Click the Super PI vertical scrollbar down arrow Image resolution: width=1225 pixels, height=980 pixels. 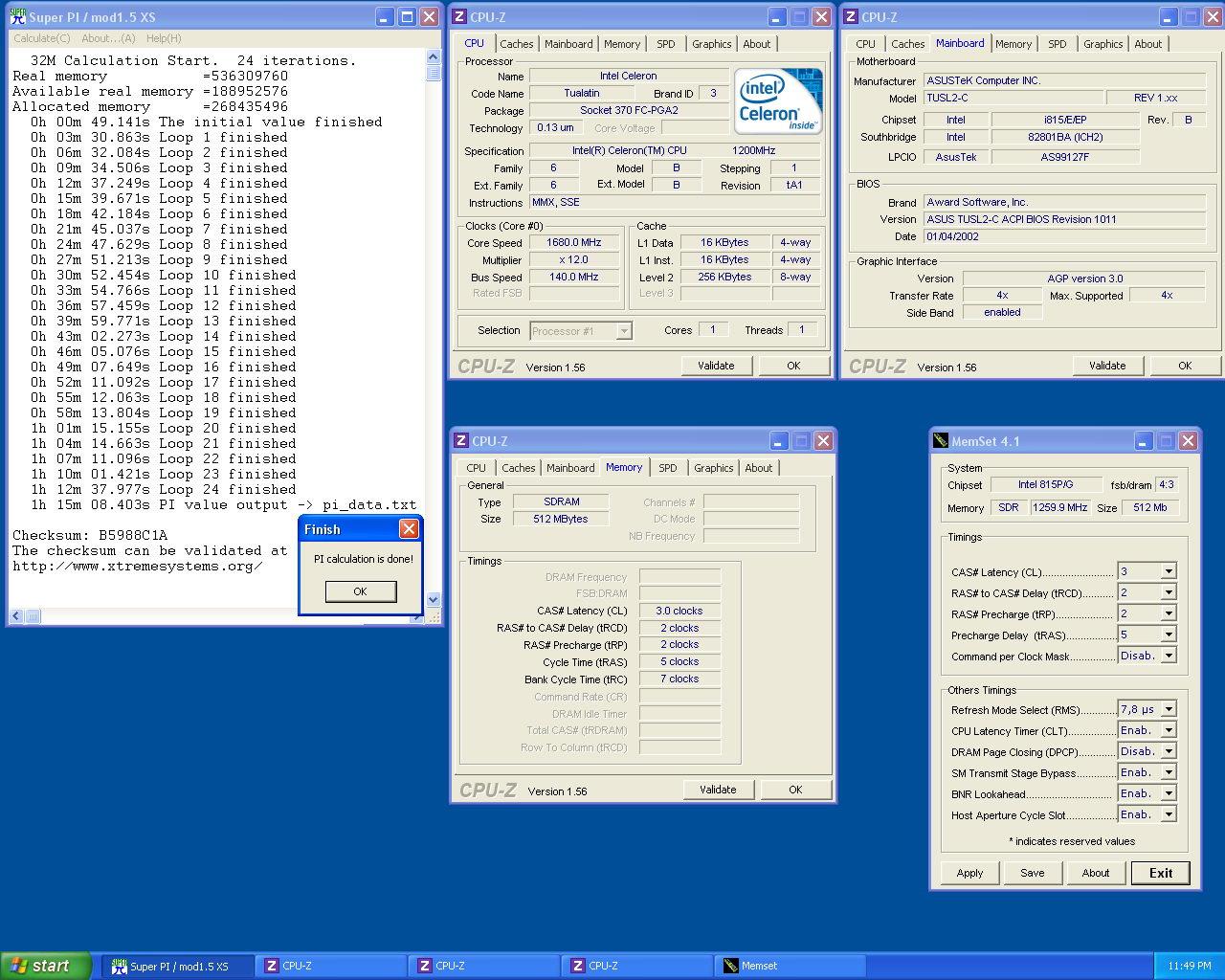[434, 600]
